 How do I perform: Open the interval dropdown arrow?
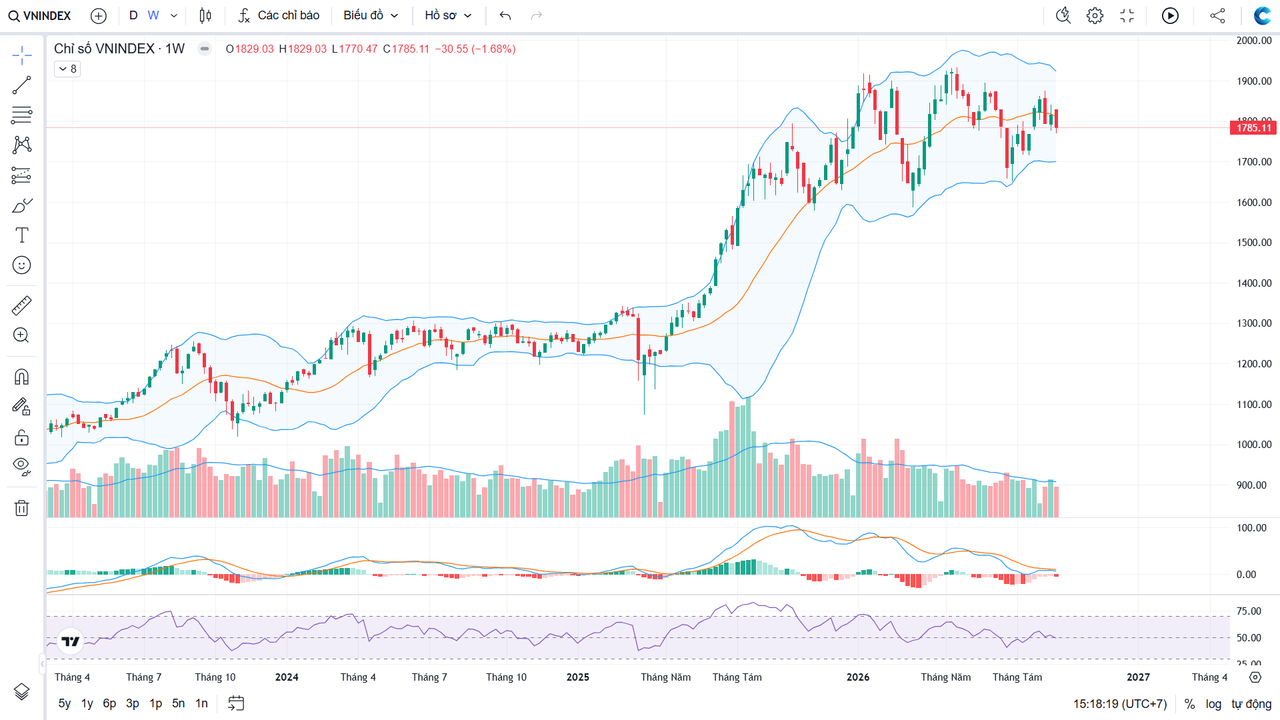point(175,16)
